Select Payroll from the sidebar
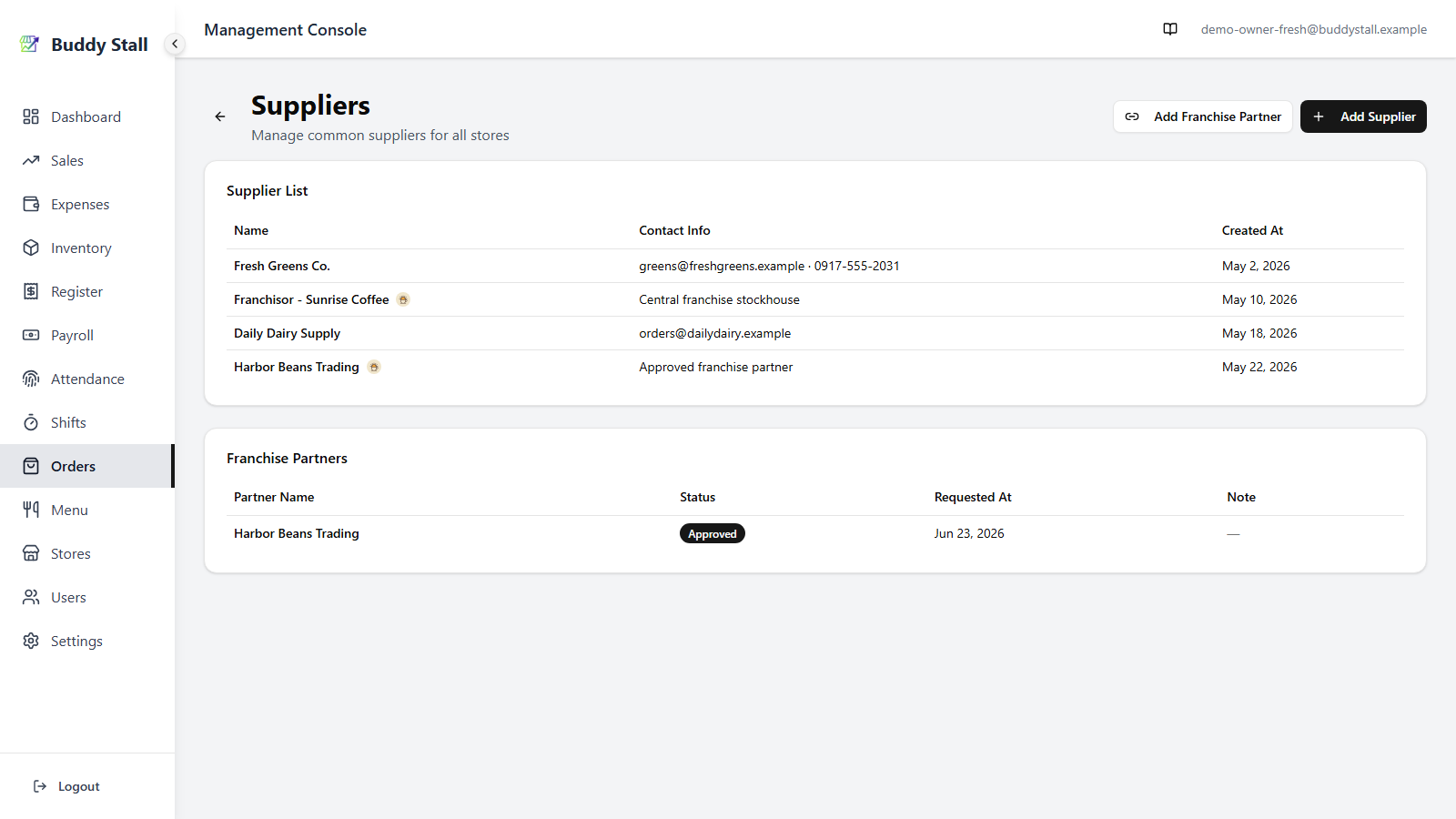The width and height of the screenshot is (1456, 819). [x=87, y=335]
